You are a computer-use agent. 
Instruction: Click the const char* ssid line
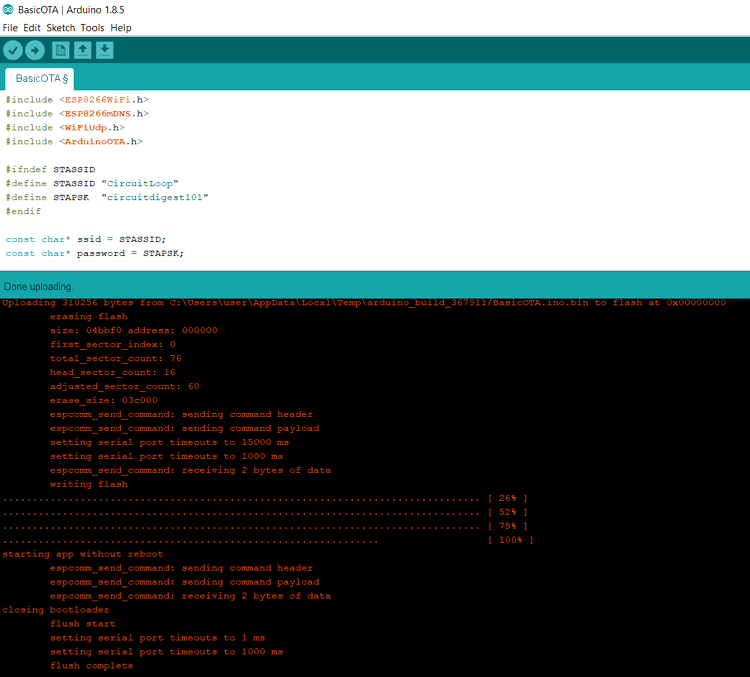(86, 239)
